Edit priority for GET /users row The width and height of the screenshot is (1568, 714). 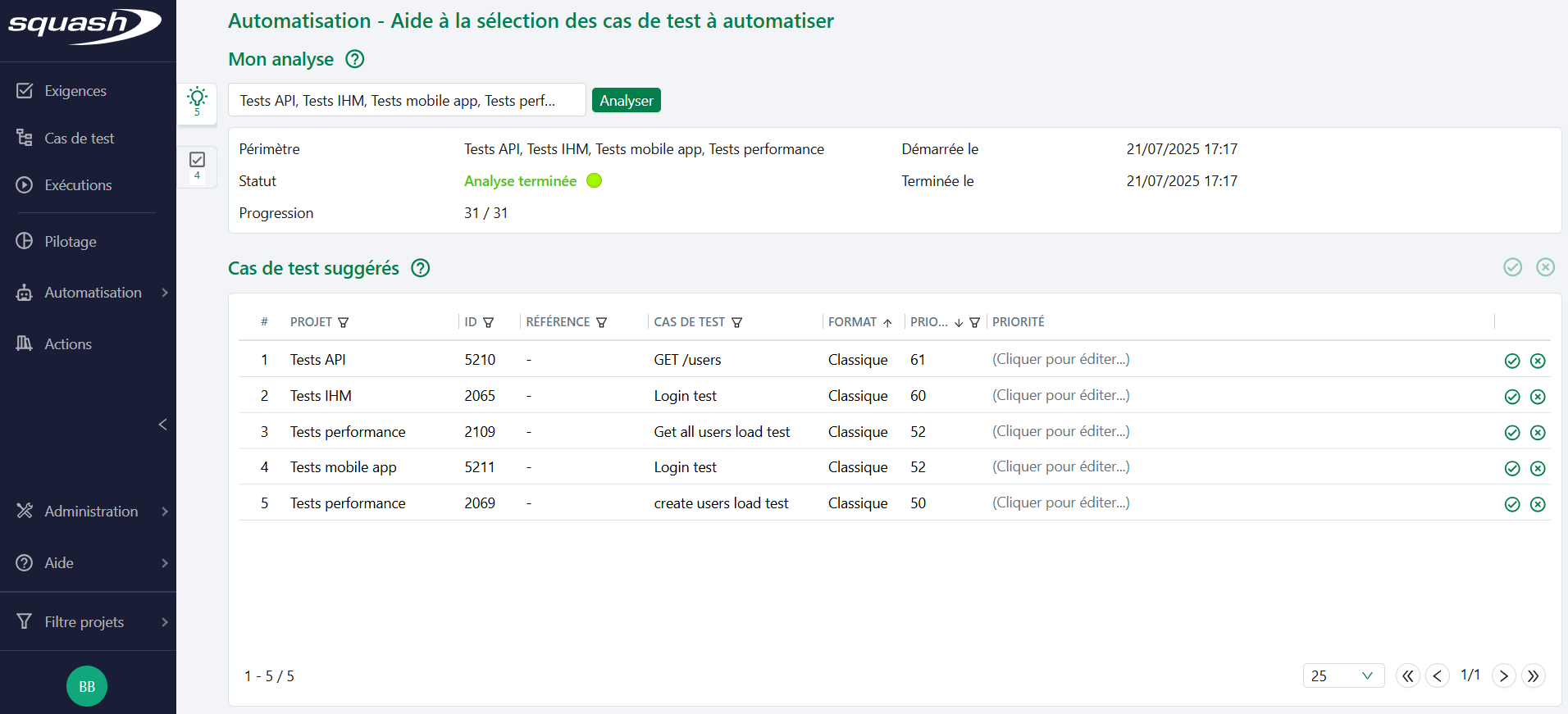[1061, 359]
